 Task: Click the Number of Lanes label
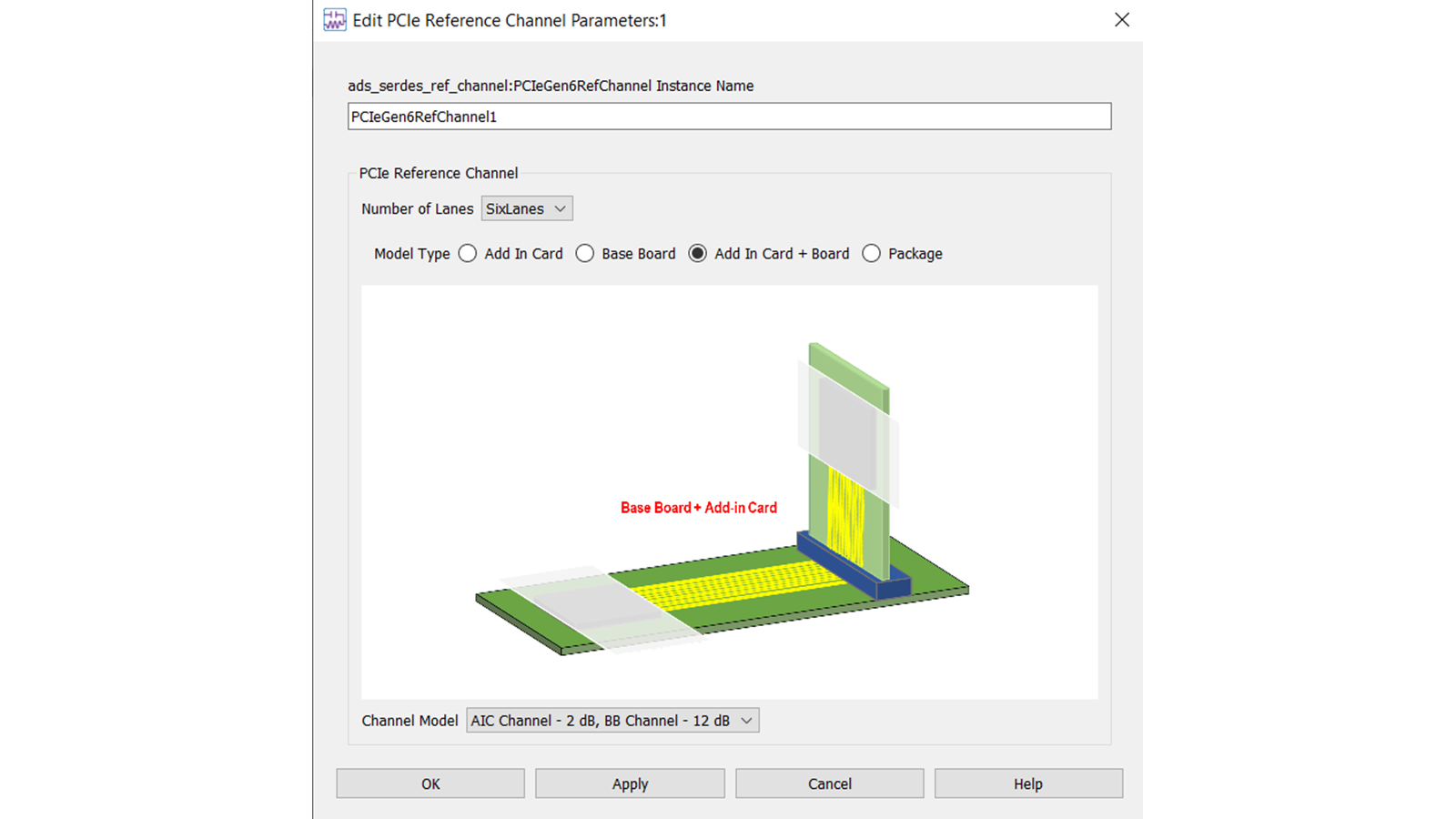coord(417,208)
